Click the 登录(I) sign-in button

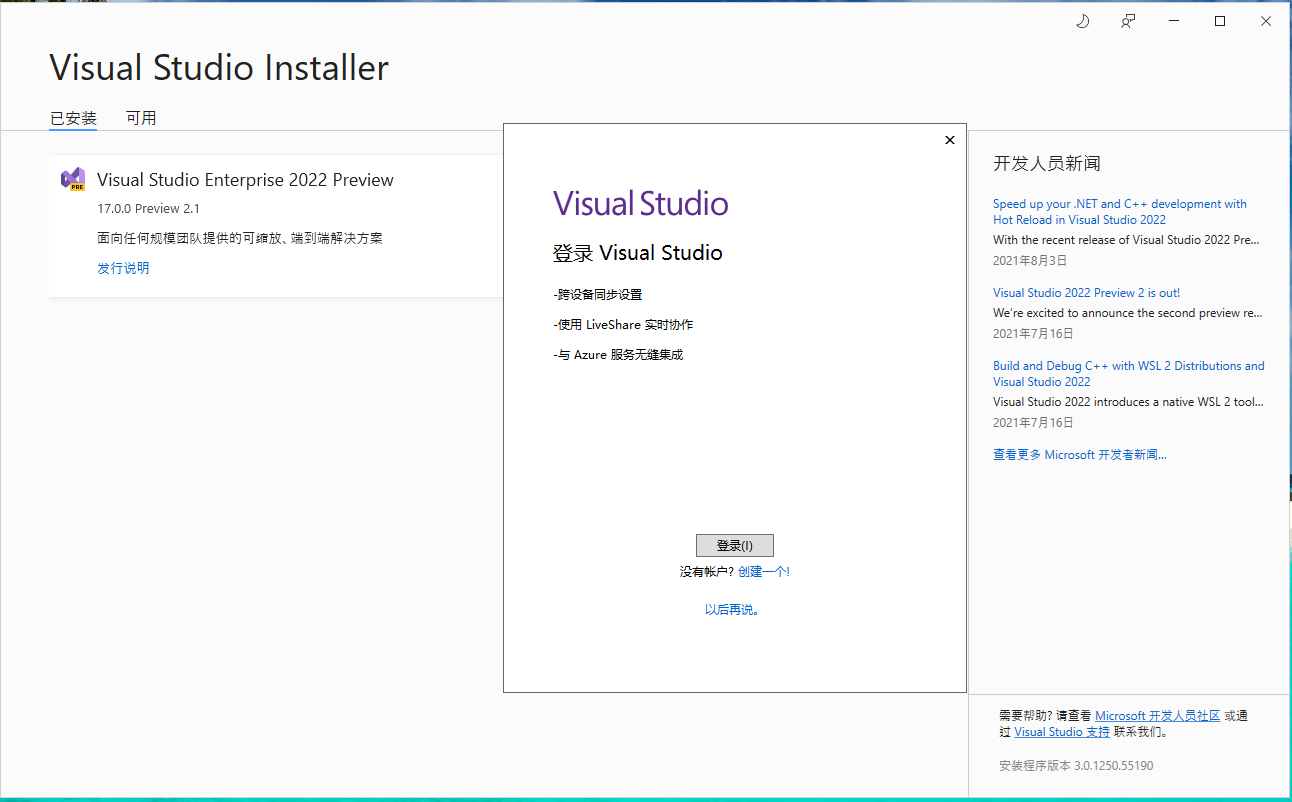(x=735, y=545)
